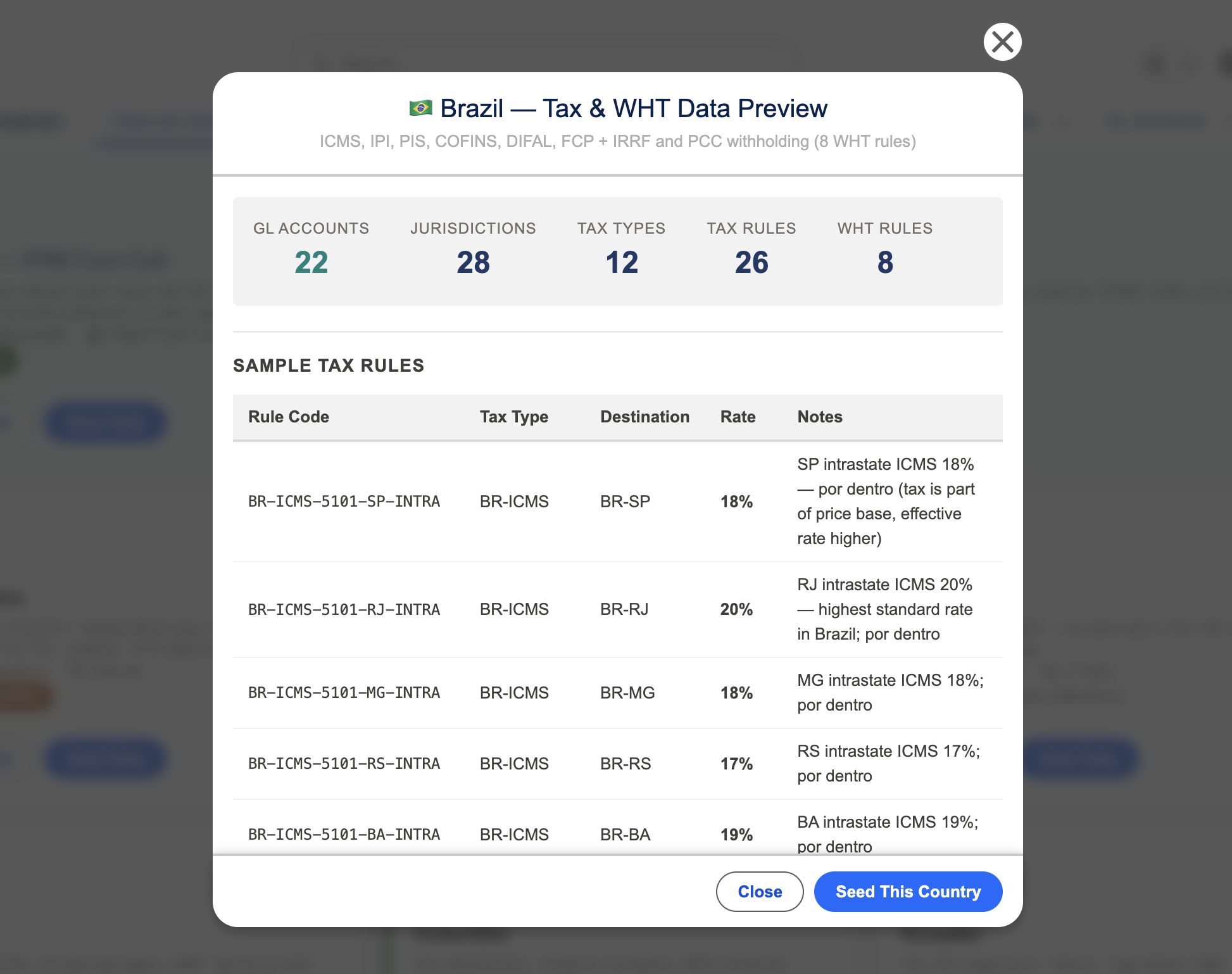Click the Rate column header
Image resolution: width=1232 pixels, height=974 pixels.
738,417
